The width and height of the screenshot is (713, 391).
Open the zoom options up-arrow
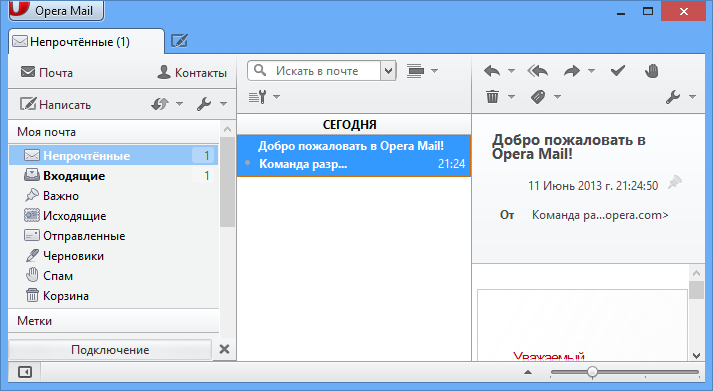pyautogui.click(x=528, y=372)
